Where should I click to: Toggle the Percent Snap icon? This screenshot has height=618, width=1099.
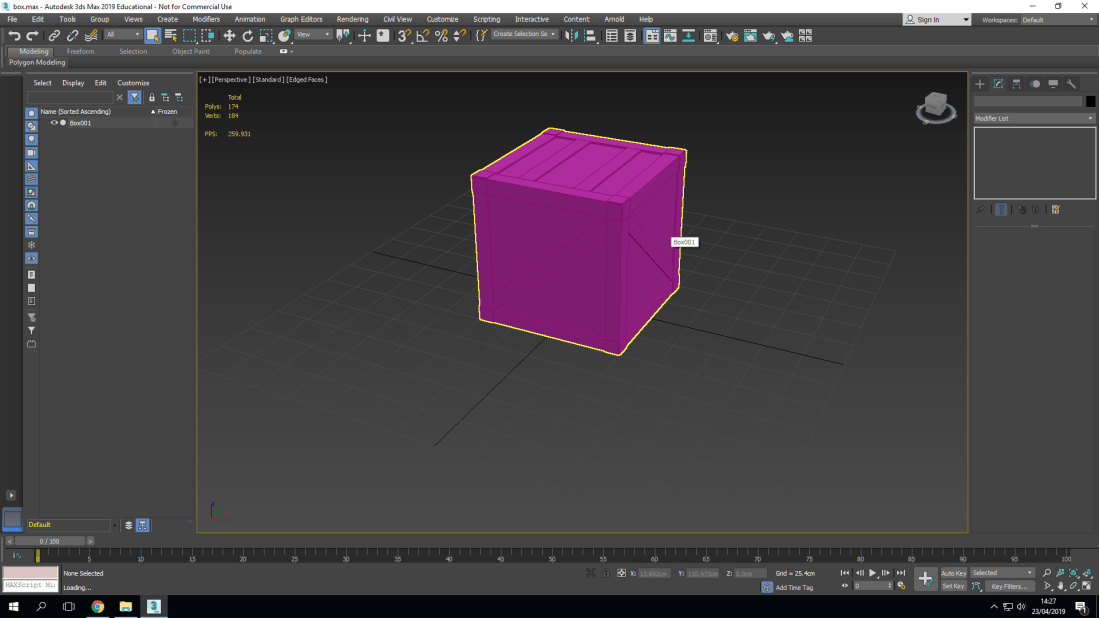441,35
